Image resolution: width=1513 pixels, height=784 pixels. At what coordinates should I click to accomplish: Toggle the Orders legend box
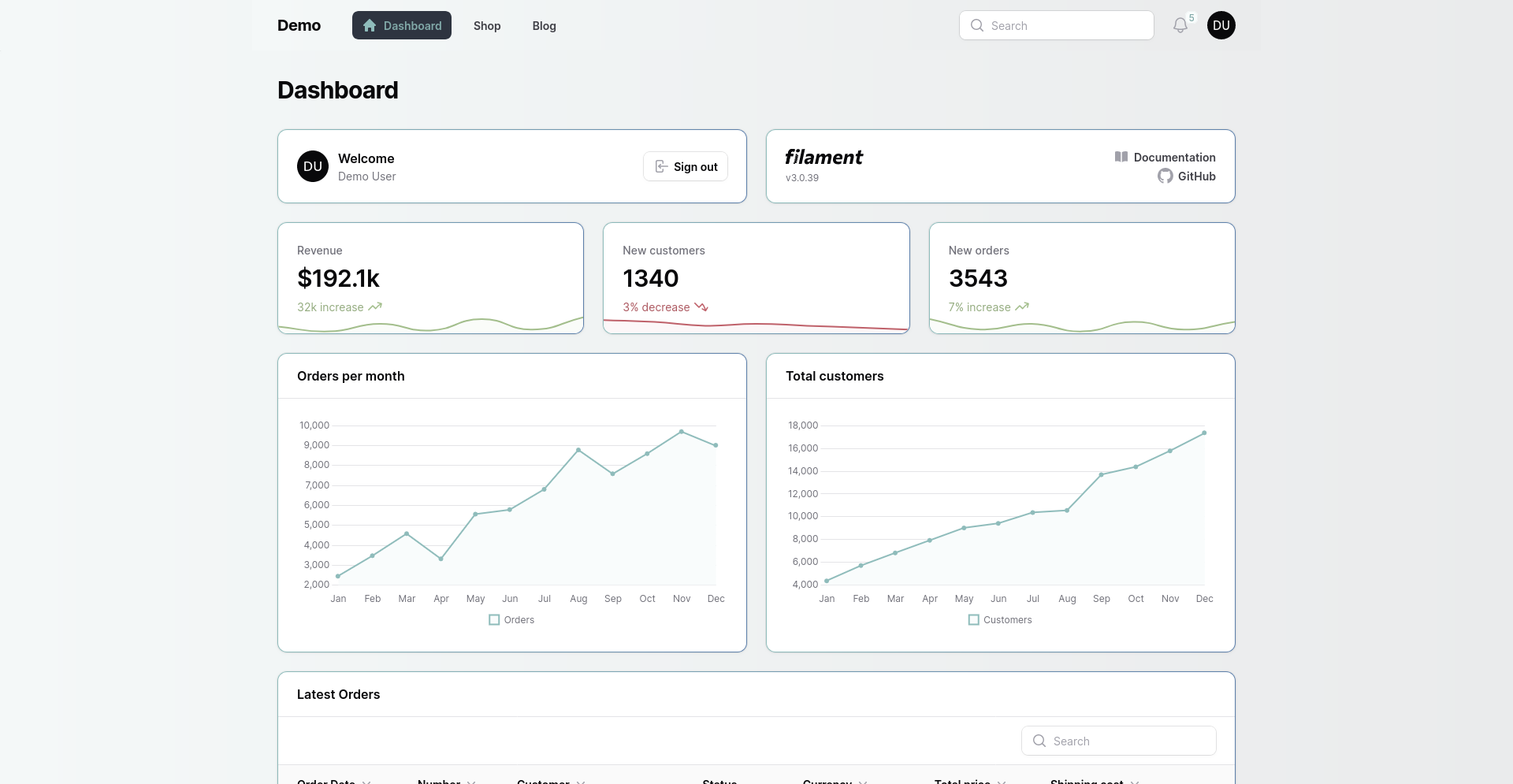point(494,620)
